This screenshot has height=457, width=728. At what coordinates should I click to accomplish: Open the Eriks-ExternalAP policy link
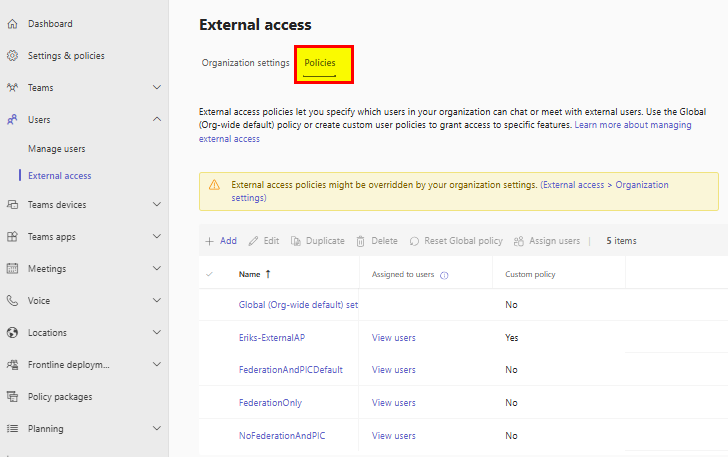tap(272, 338)
